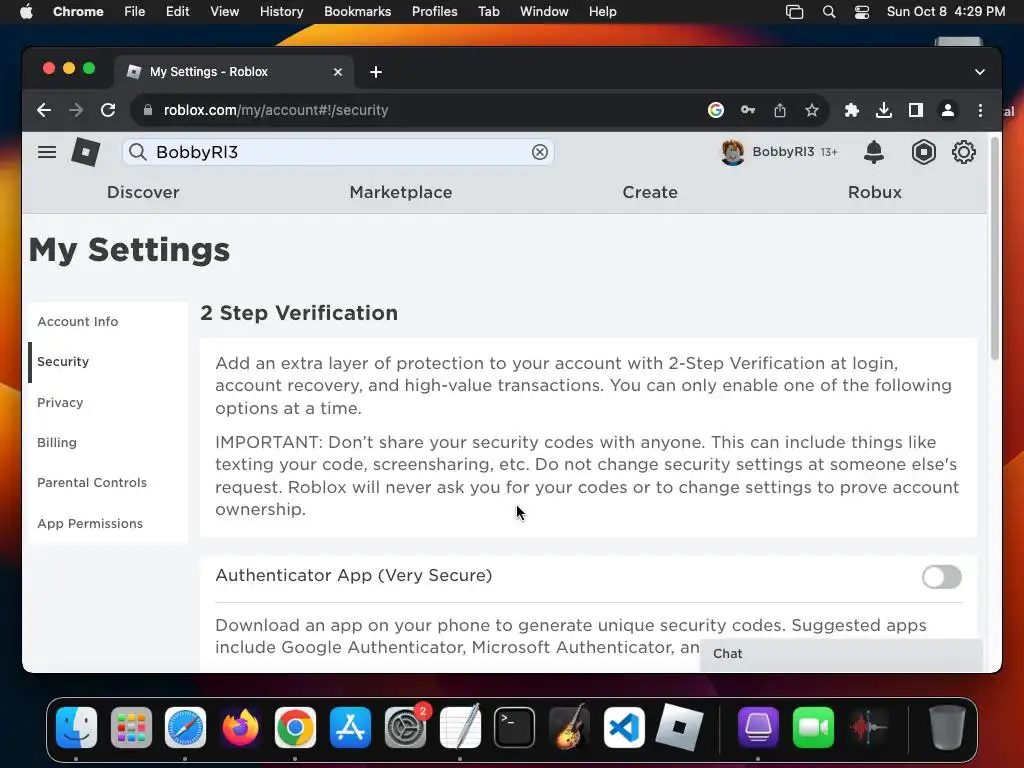This screenshot has width=1024, height=768.
Task: Open Roblox app from the Dock
Action: point(679,727)
